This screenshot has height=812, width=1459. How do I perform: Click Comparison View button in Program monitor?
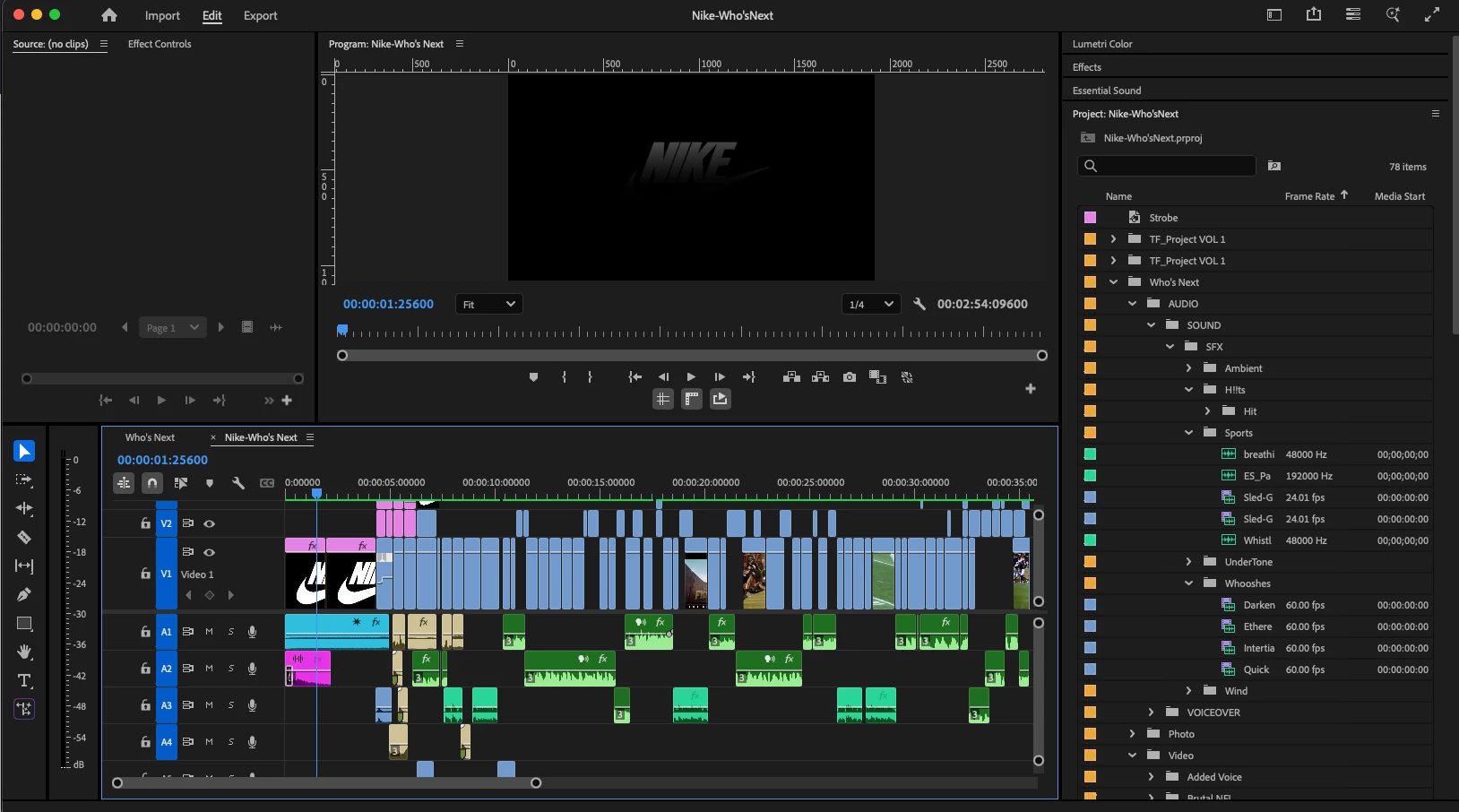point(878,377)
